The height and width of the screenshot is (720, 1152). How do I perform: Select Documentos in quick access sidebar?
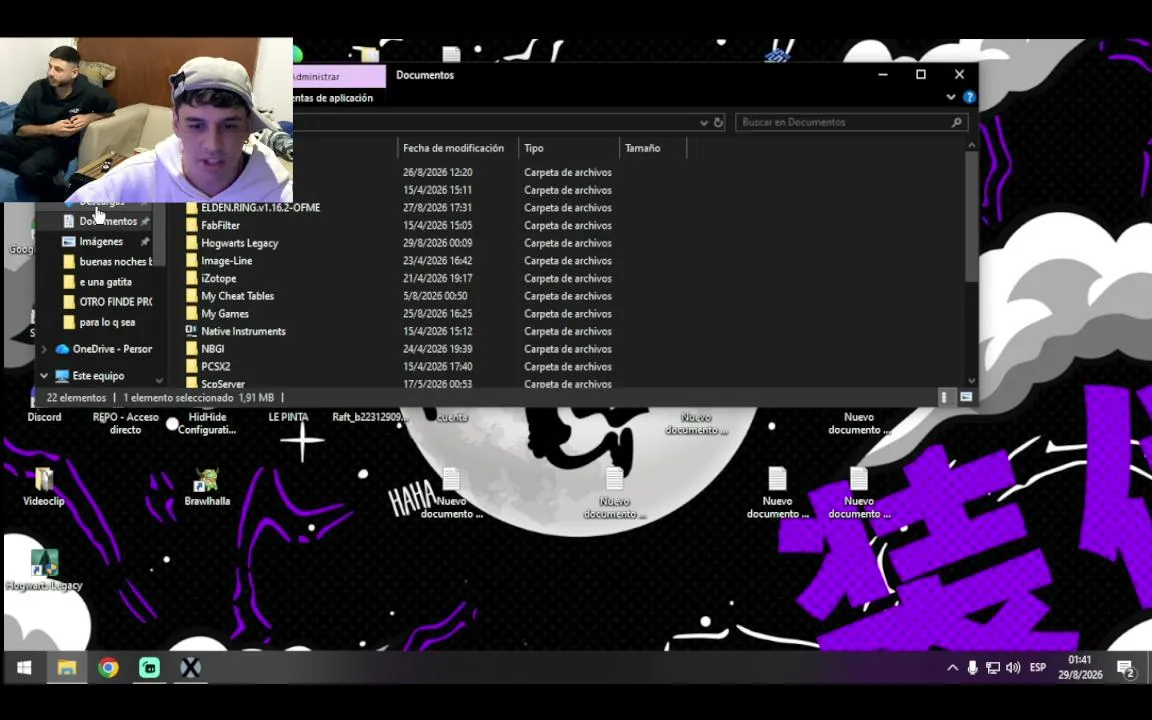[108, 221]
